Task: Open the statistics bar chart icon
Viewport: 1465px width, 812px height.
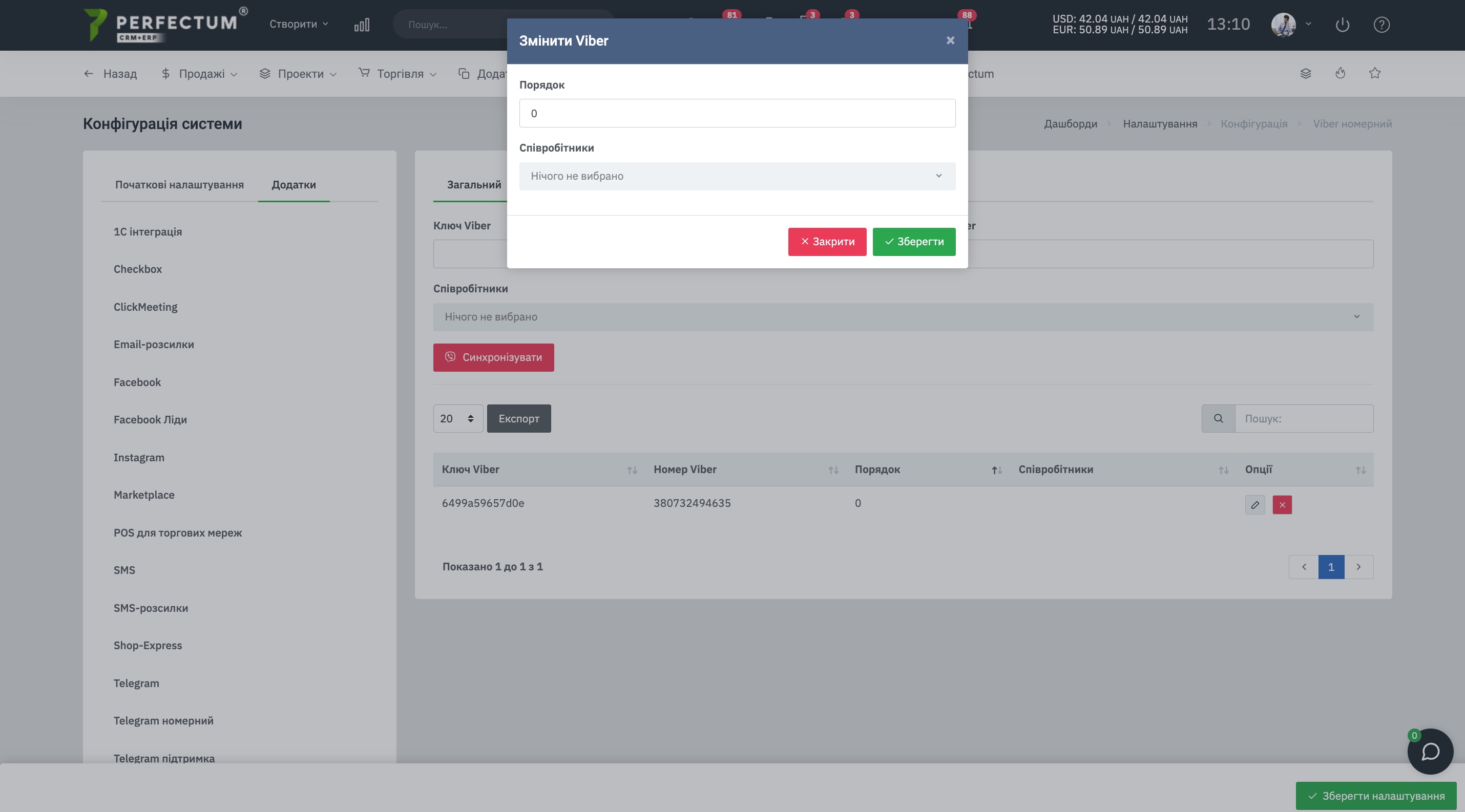Action: tap(362, 25)
